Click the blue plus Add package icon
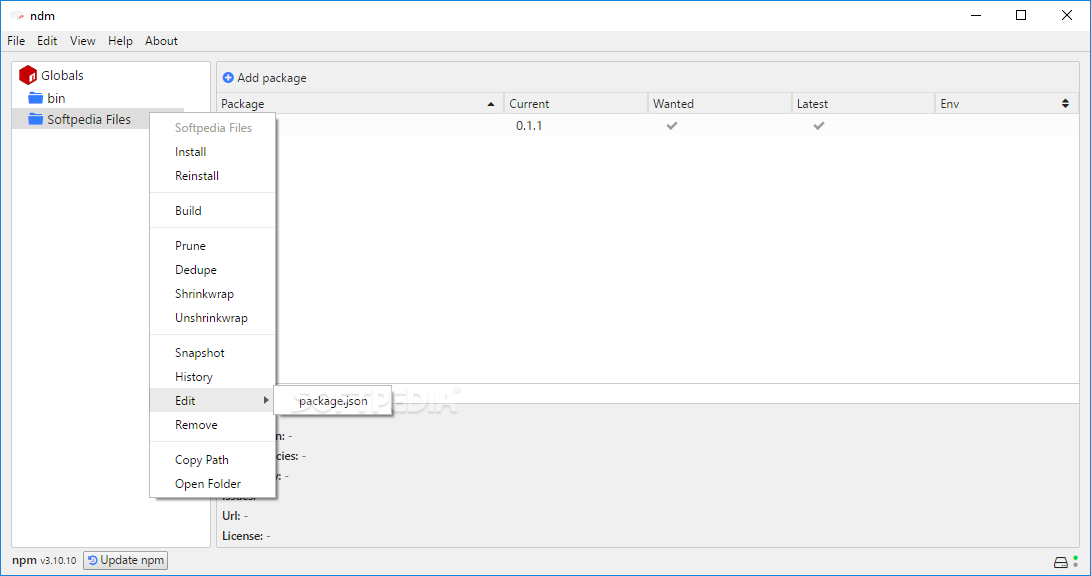Screen dimensions: 1091x576 [228, 78]
